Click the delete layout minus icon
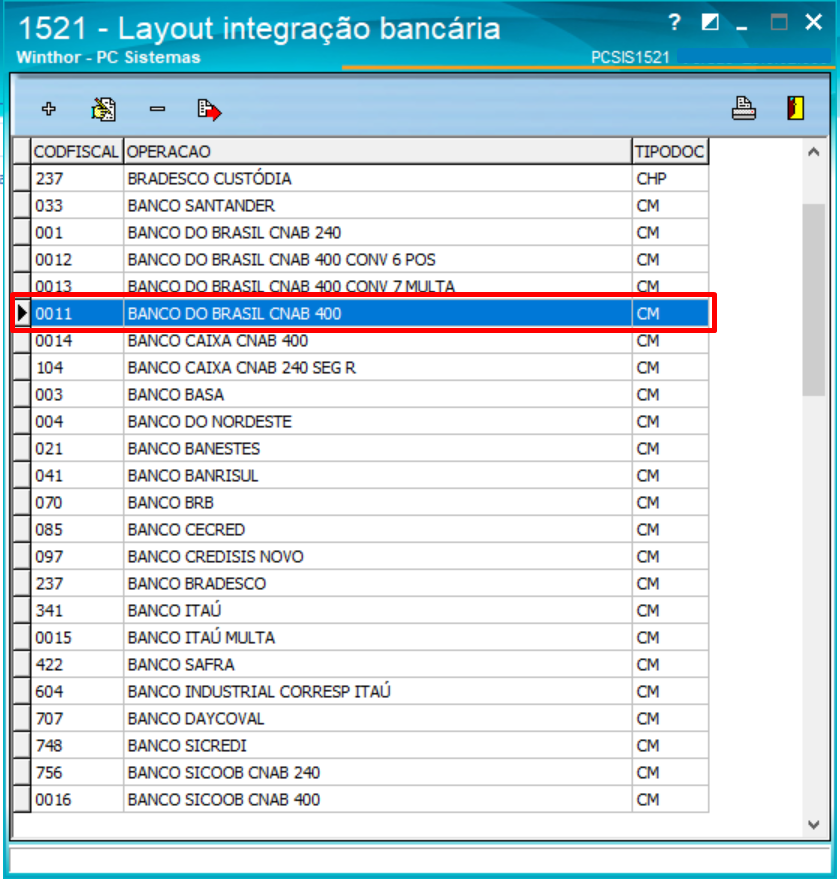840x882 pixels. [157, 109]
